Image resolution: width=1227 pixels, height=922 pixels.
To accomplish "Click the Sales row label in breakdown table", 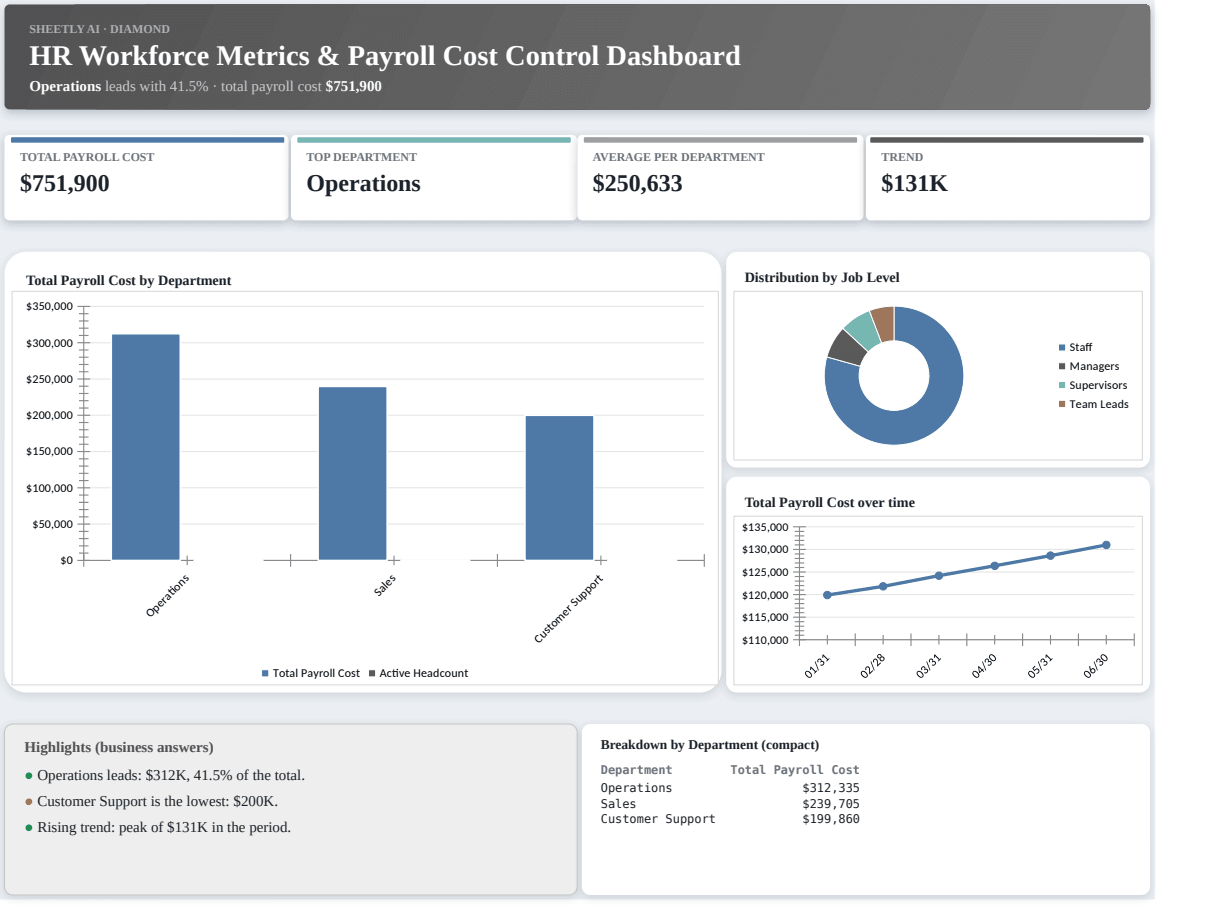I will (618, 804).
